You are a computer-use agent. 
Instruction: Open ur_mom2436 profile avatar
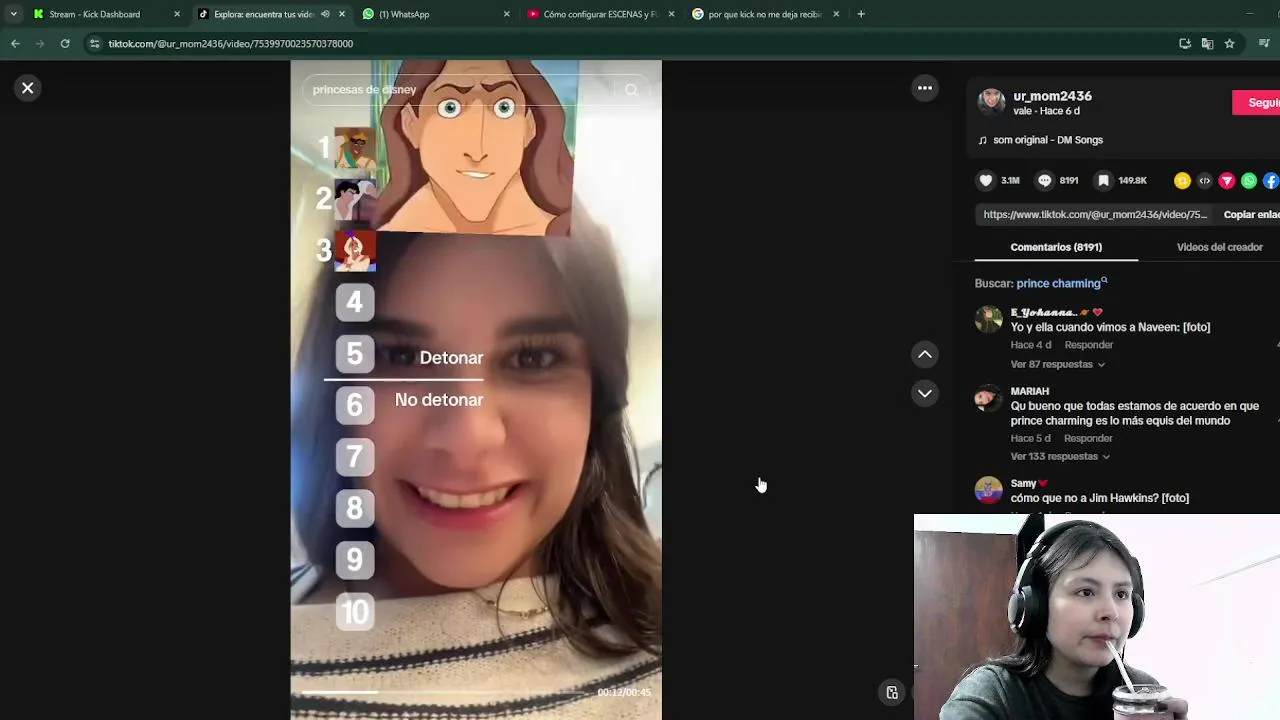coord(991,102)
